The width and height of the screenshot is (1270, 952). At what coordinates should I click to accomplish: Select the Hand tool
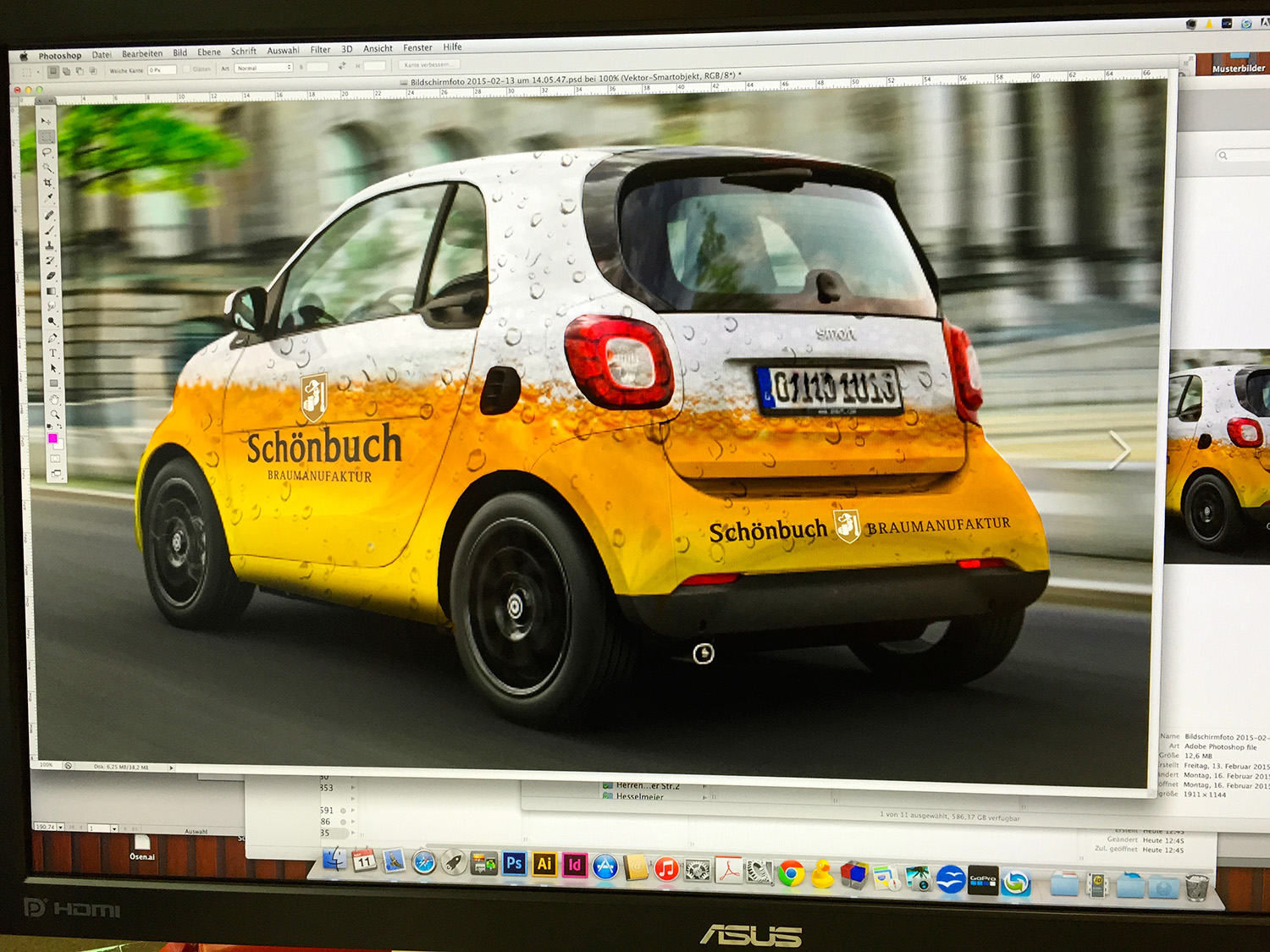(x=54, y=398)
